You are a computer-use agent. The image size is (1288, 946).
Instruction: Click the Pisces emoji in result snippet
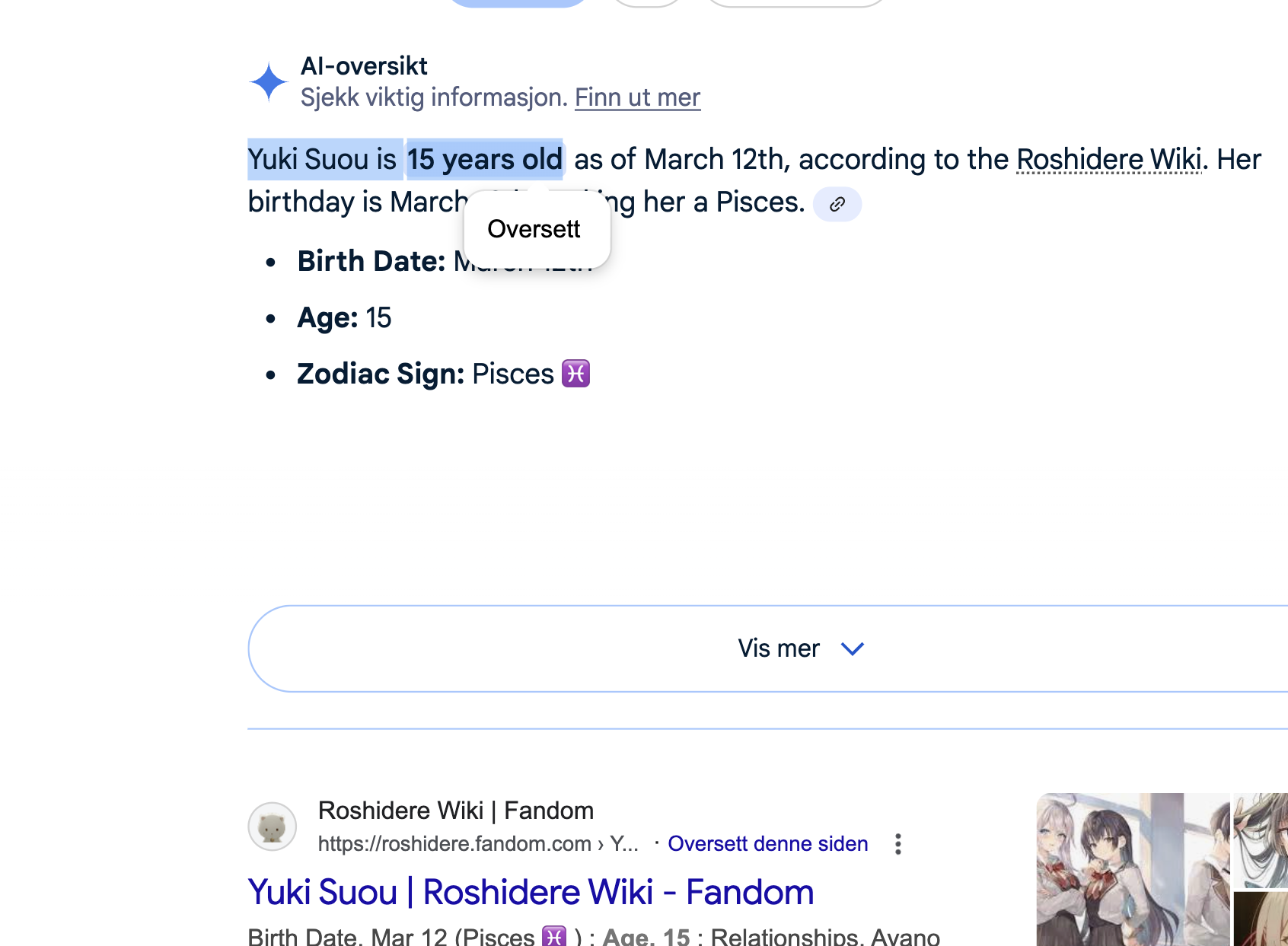point(554,936)
